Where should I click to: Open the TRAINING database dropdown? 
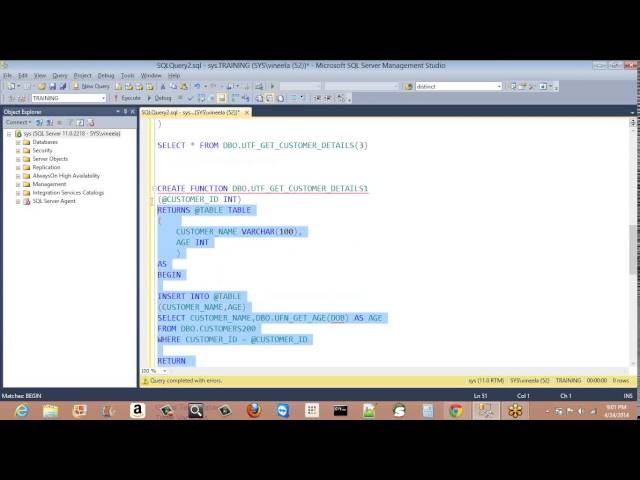pyautogui.click(x=103, y=98)
